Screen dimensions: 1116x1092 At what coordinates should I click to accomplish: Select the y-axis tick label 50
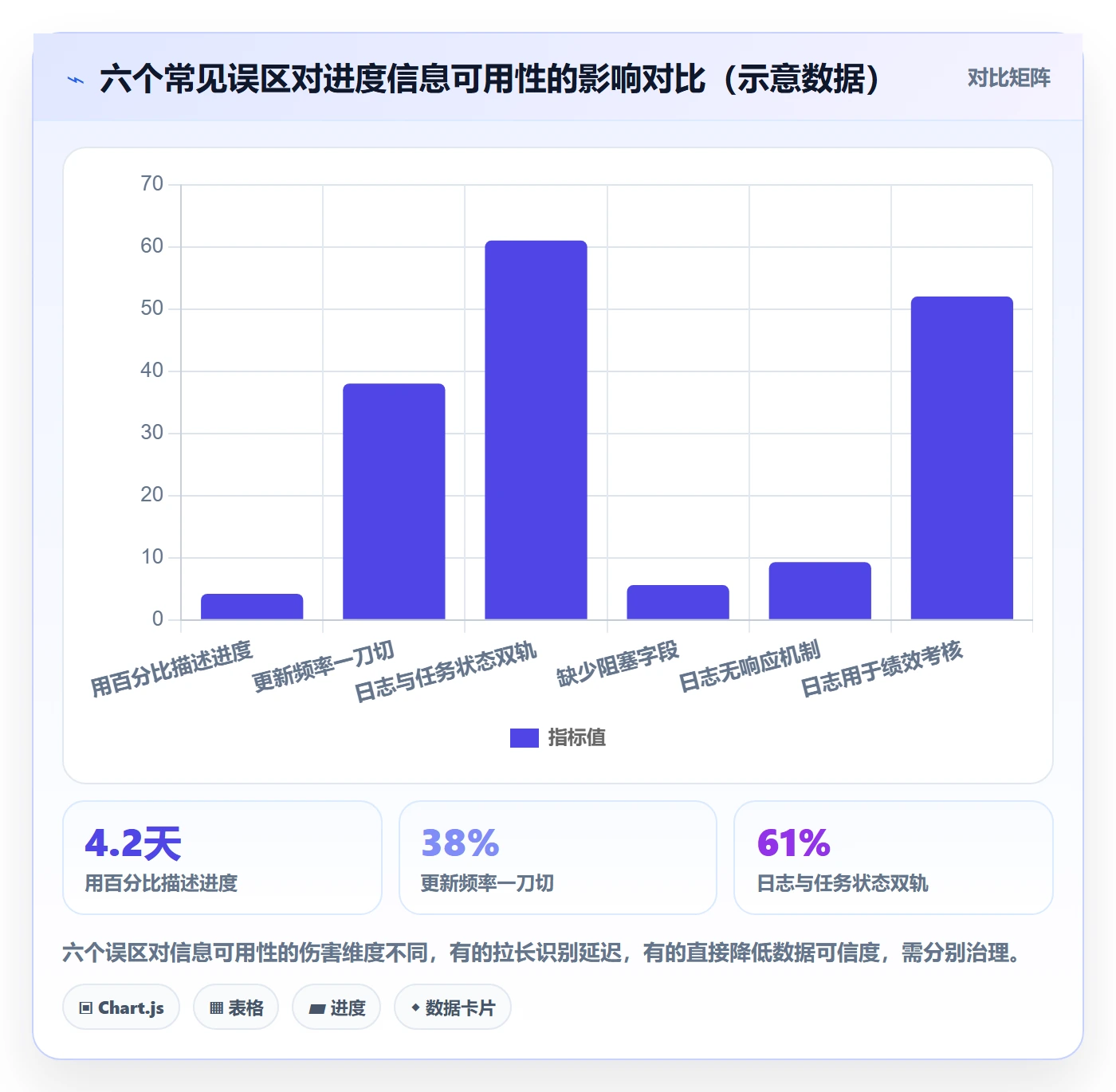click(x=151, y=308)
